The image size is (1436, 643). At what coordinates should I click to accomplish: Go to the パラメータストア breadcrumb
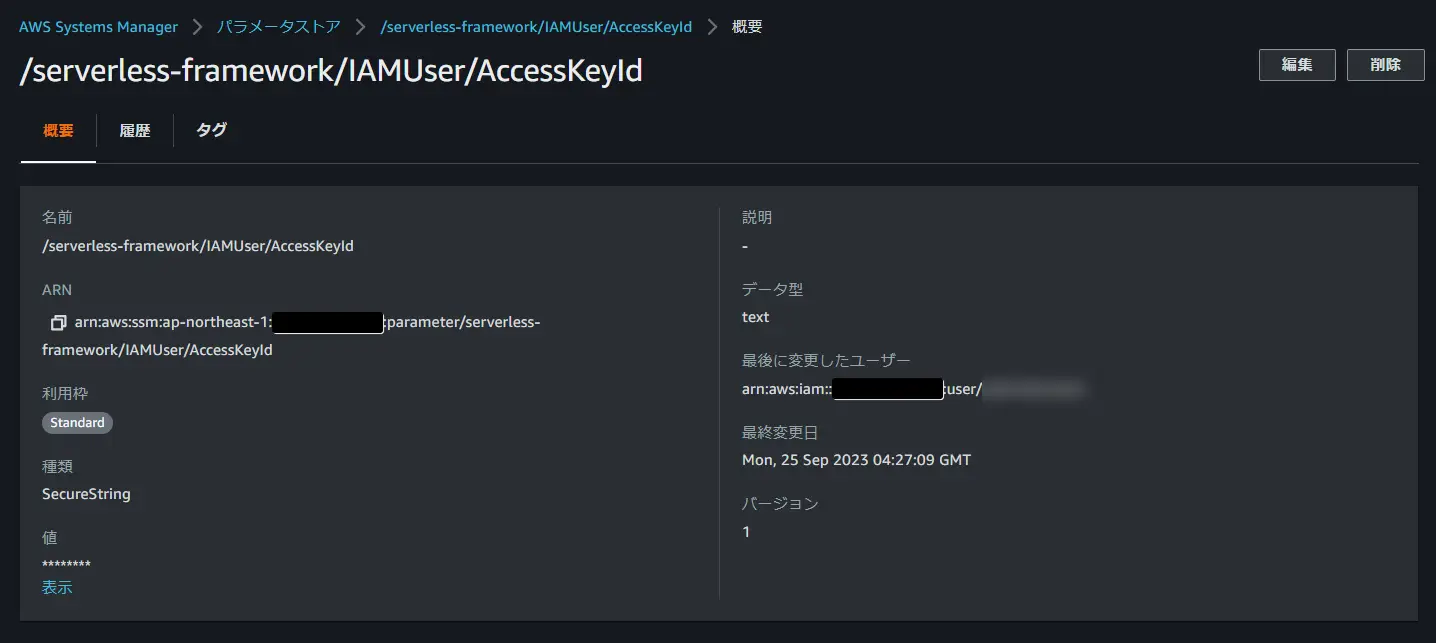coord(279,27)
